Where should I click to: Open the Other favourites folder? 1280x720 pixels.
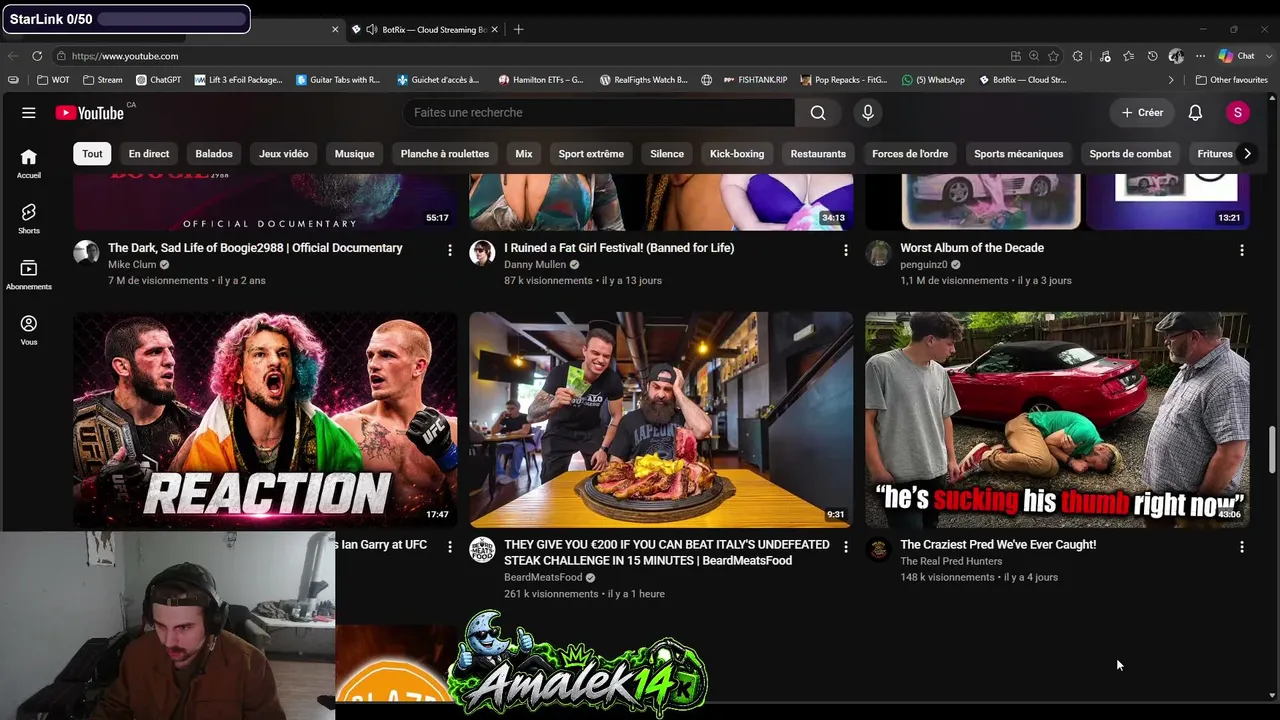click(1232, 80)
